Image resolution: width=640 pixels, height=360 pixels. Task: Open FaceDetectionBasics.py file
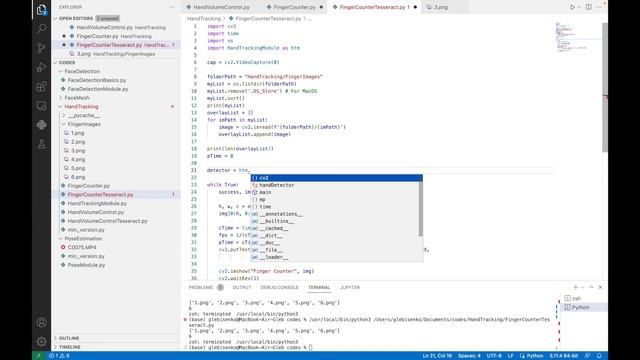[x=116, y=80]
